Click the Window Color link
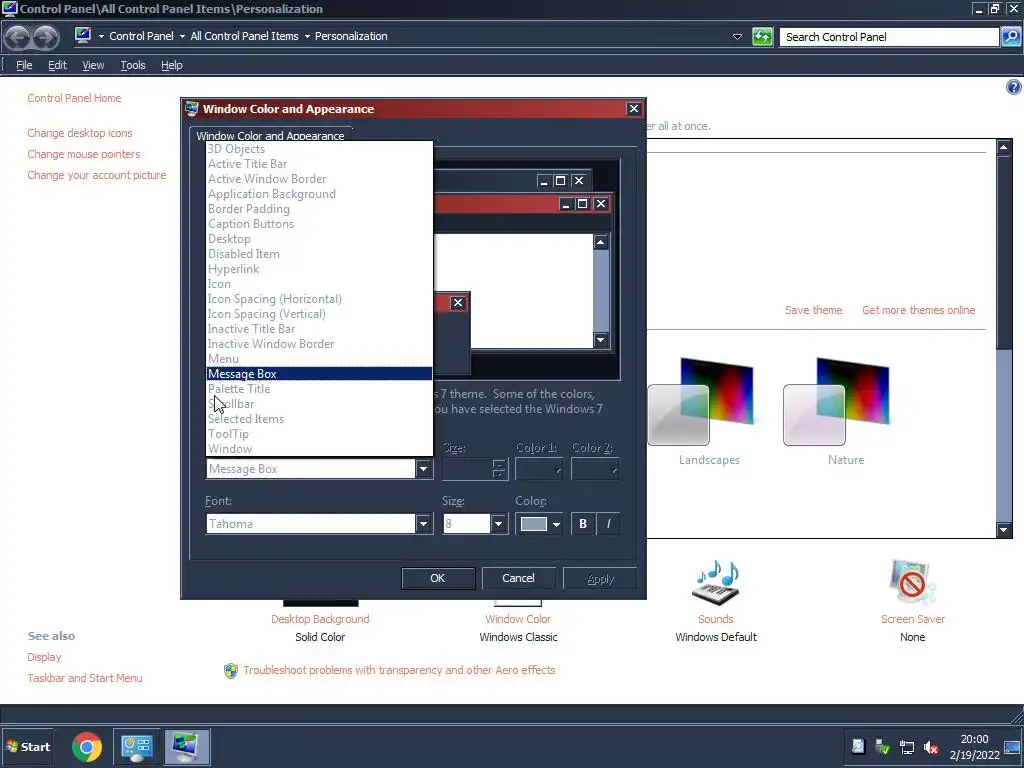The image size is (1024, 768). [518, 619]
